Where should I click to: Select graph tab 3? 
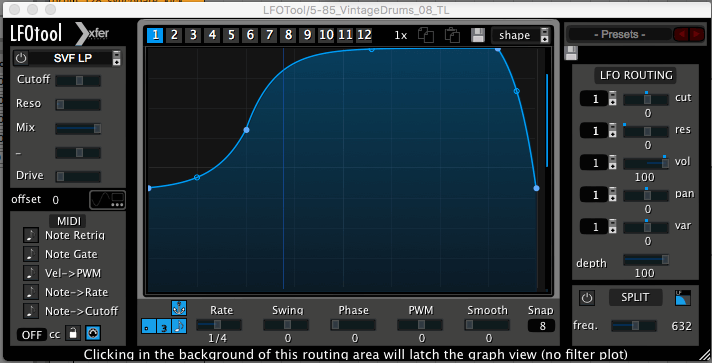pos(193,35)
